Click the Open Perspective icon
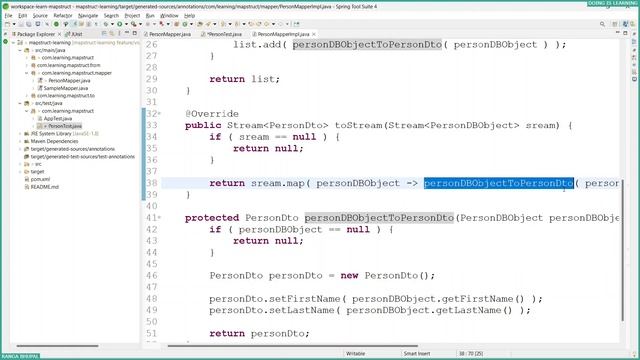640x360 pixels. [615, 24]
